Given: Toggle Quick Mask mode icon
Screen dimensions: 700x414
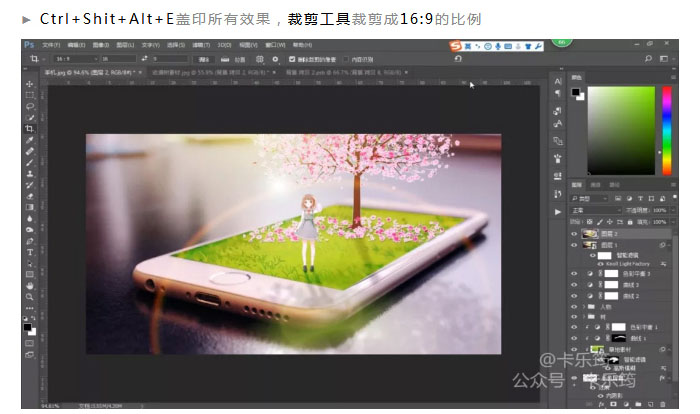Looking at the screenshot, I should click(x=30, y=343).
